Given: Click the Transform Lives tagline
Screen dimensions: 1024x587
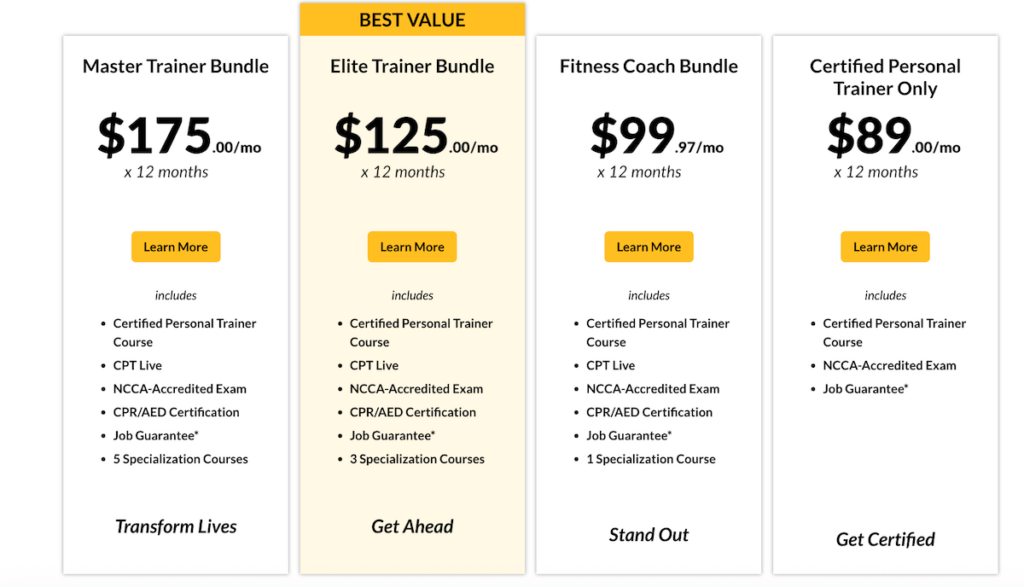Looking at the screenshot, I should (176, 527).
